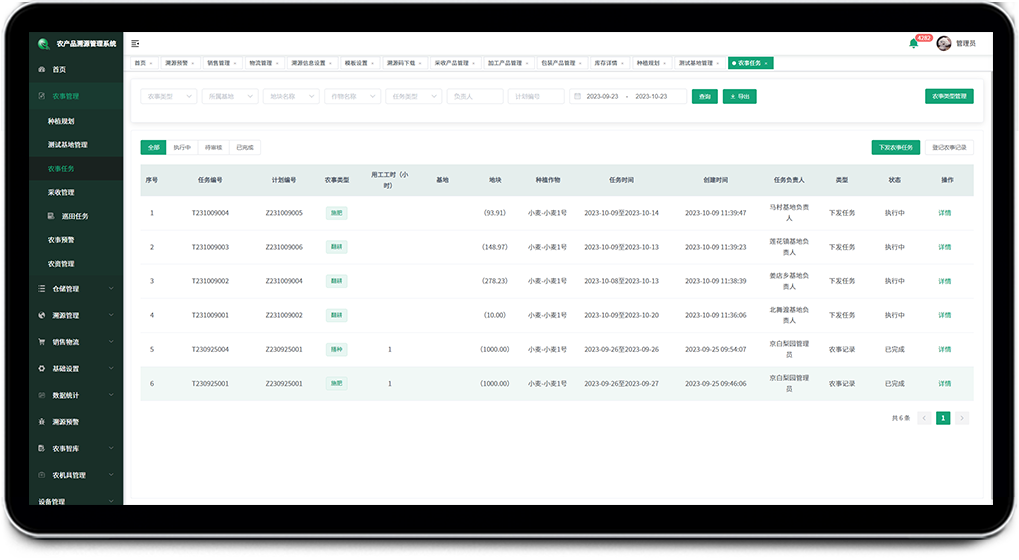Image resolution: width=1019 pixels, height=560 pixels.
Task: Switch to the 已完成 filter tab
Action: (x=245, y=147)
